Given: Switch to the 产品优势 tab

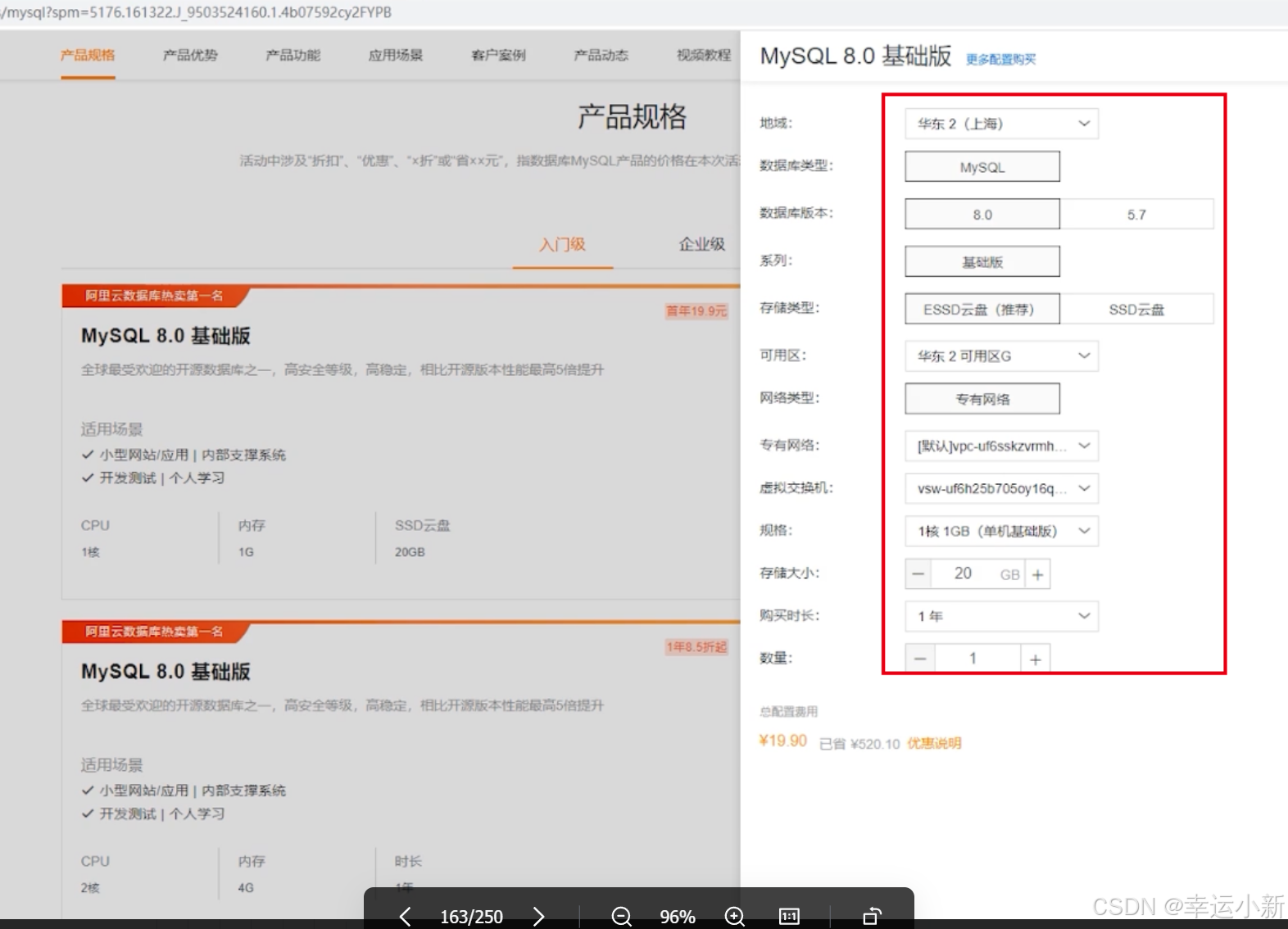Looking at the screenshot, I should [190, 56].
